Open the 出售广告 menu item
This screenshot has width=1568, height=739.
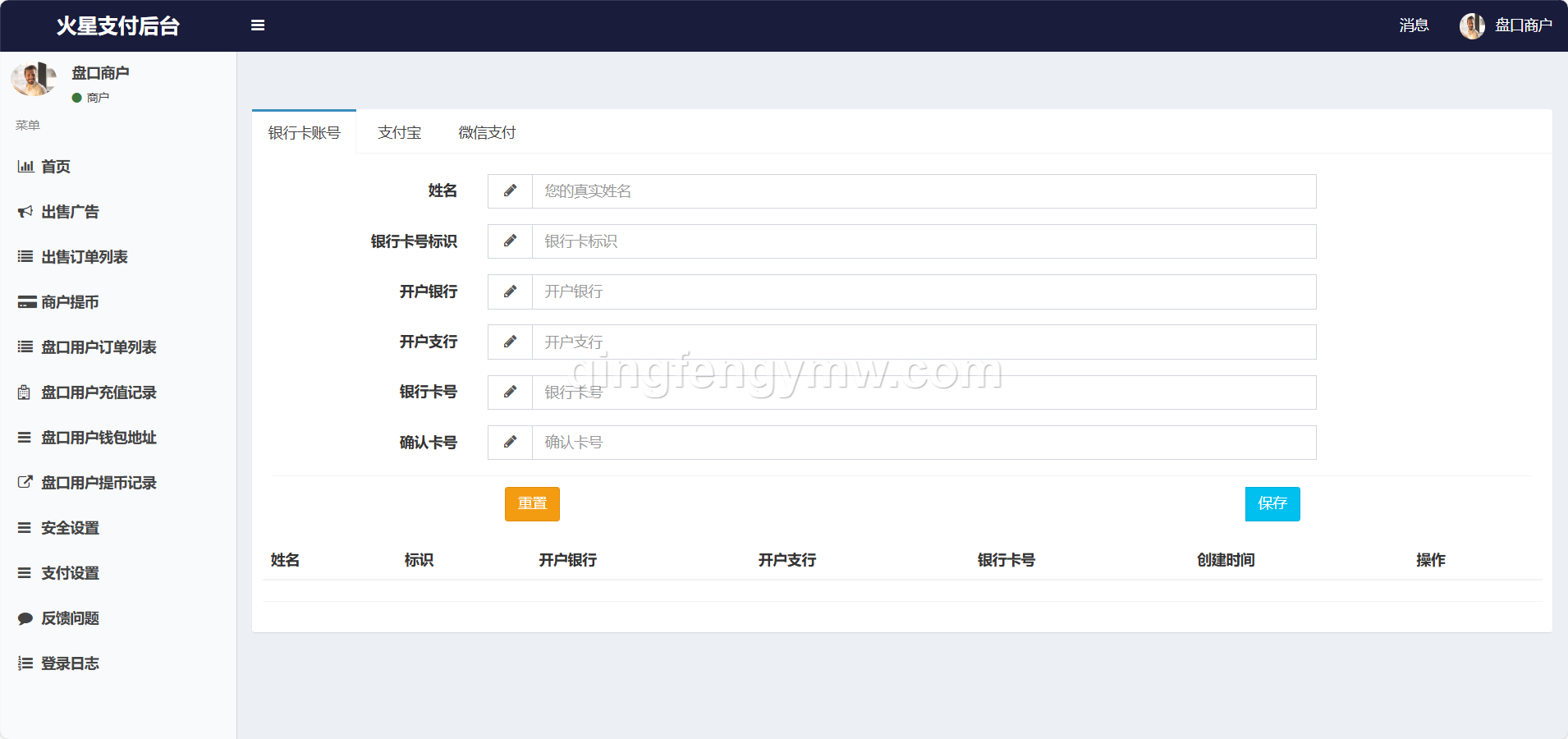(118, 212)
